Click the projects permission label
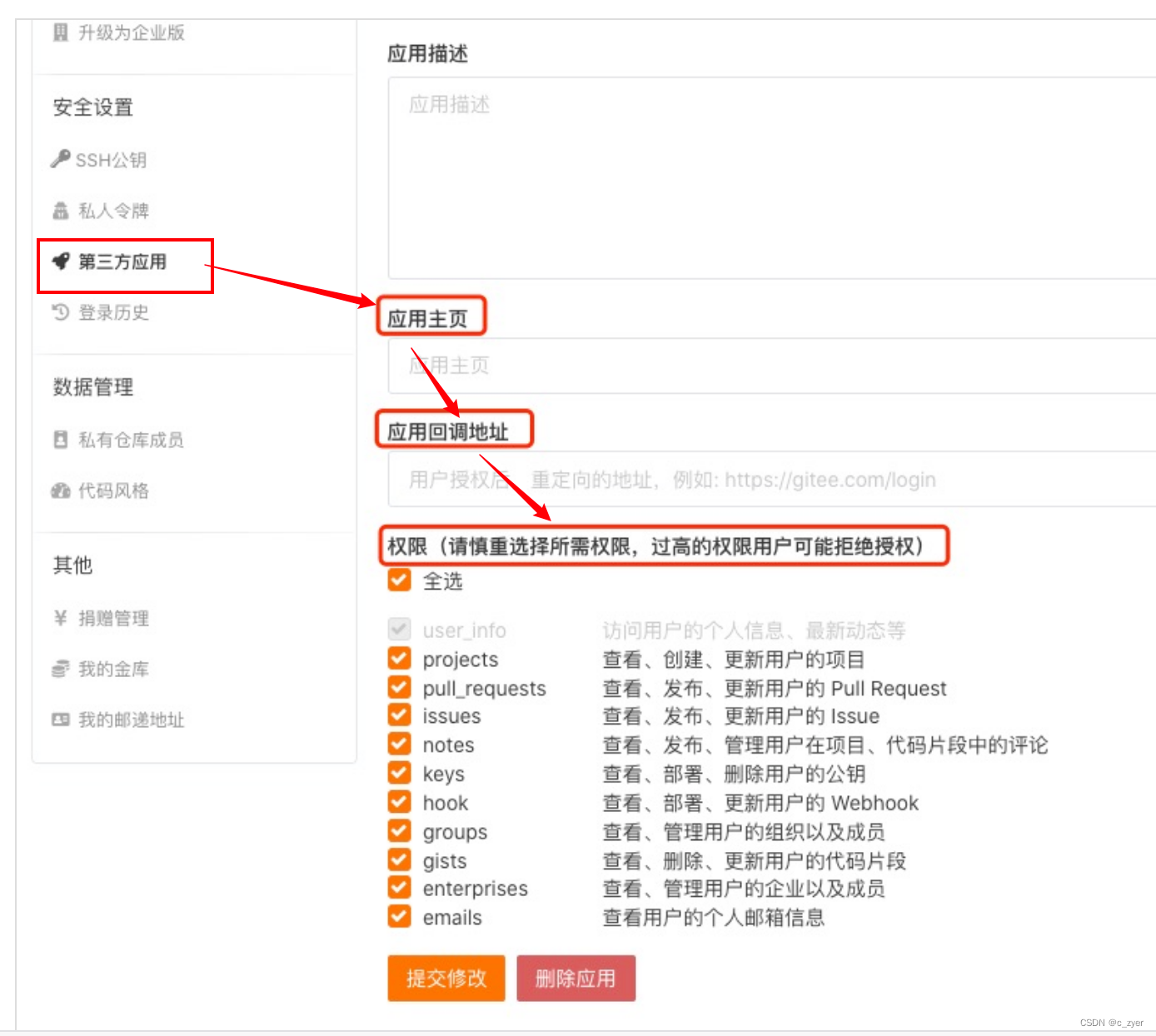This screenshot has width=1156, height=1036. pyautogui.click(x=461, y=660)
